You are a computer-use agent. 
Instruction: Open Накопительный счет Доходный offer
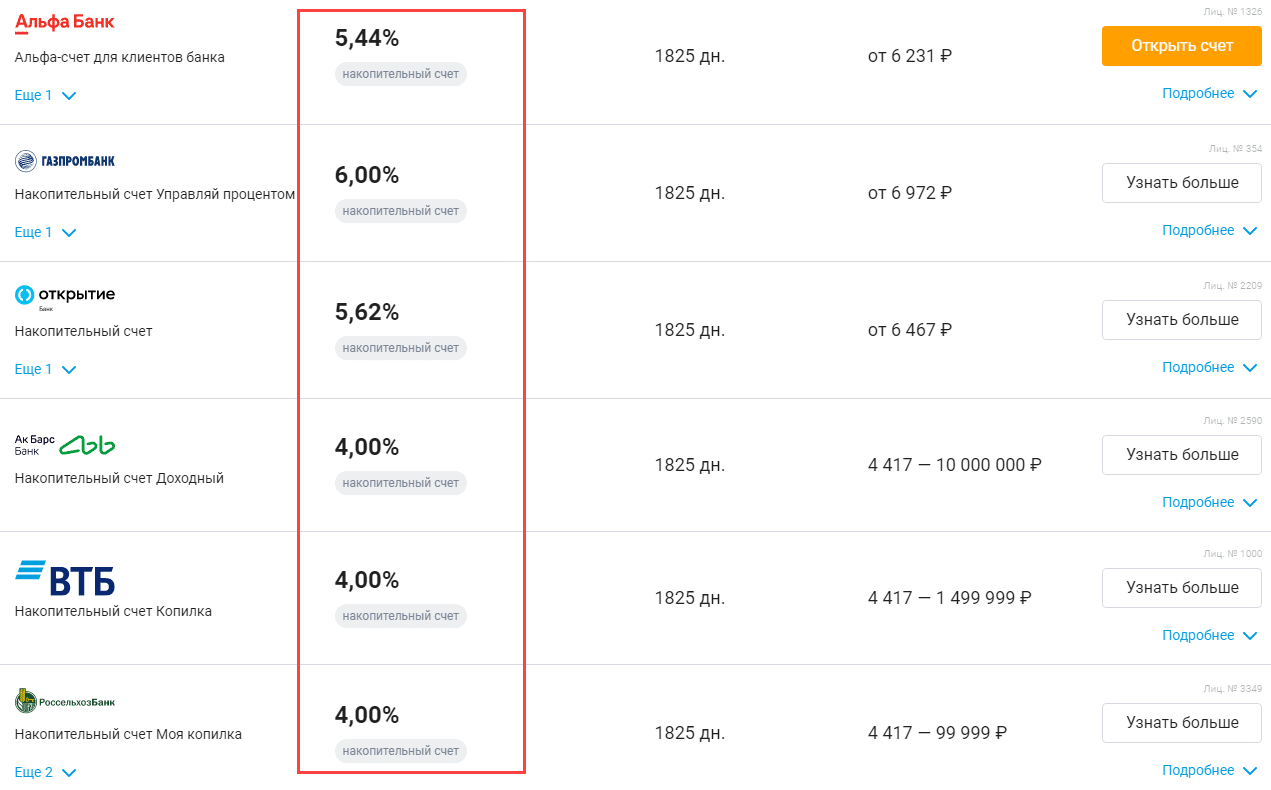point(119,478)
